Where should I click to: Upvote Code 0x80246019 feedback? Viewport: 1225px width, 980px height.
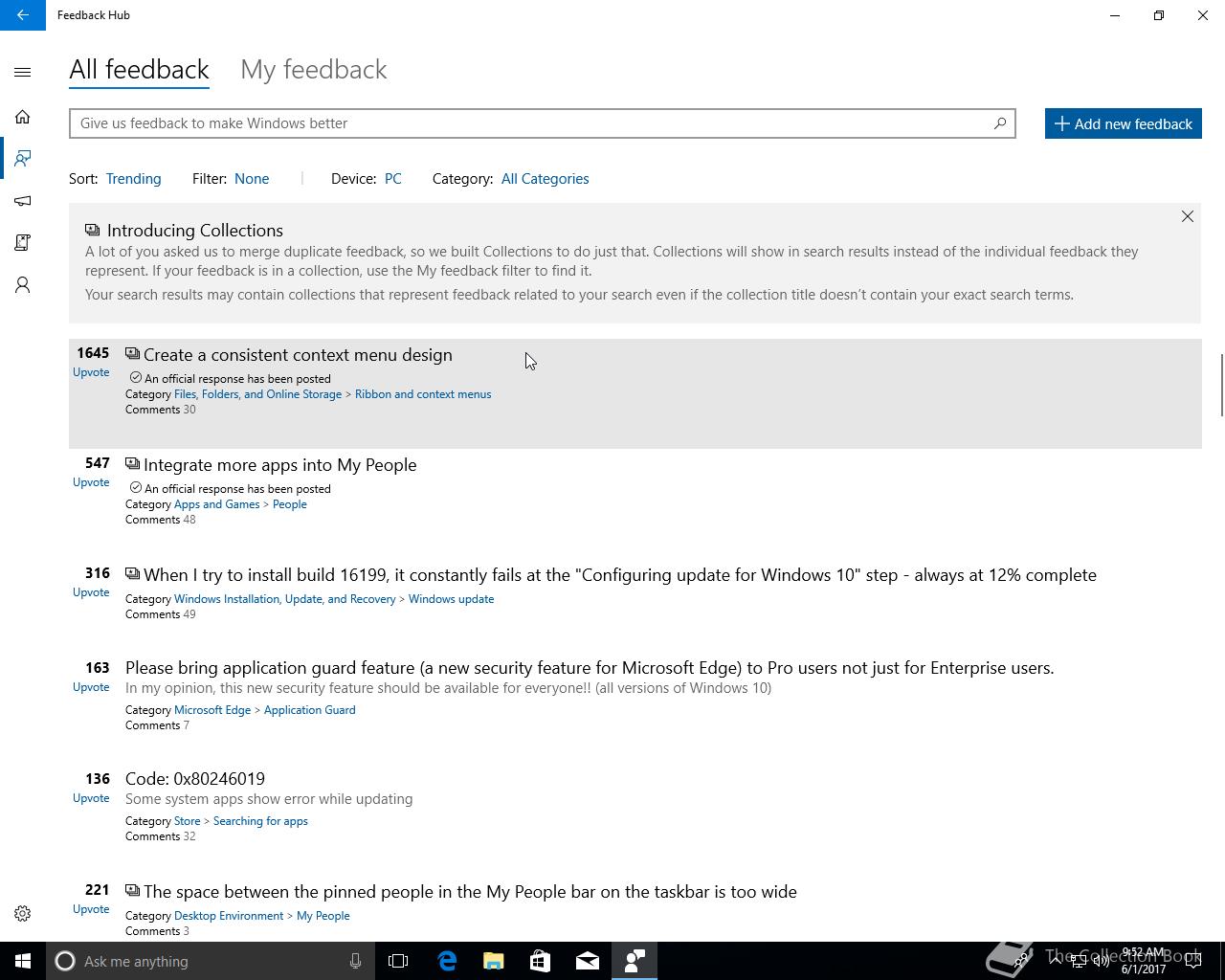[x=91, y=798]
